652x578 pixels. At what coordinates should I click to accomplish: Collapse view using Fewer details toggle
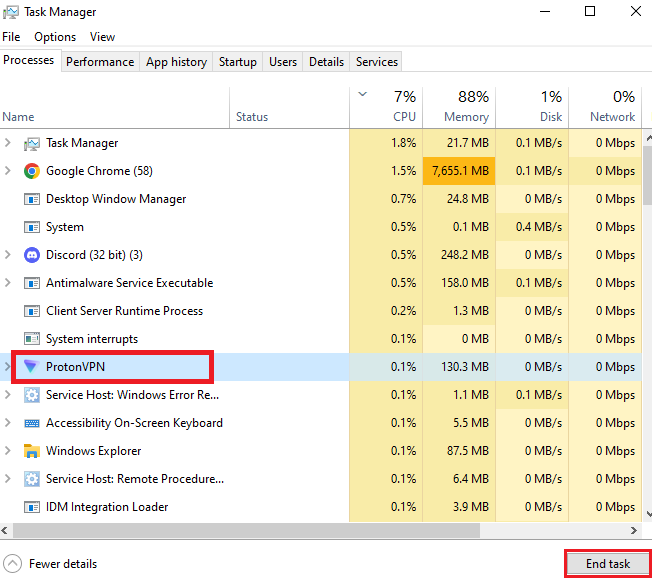[x=13, y=564]
